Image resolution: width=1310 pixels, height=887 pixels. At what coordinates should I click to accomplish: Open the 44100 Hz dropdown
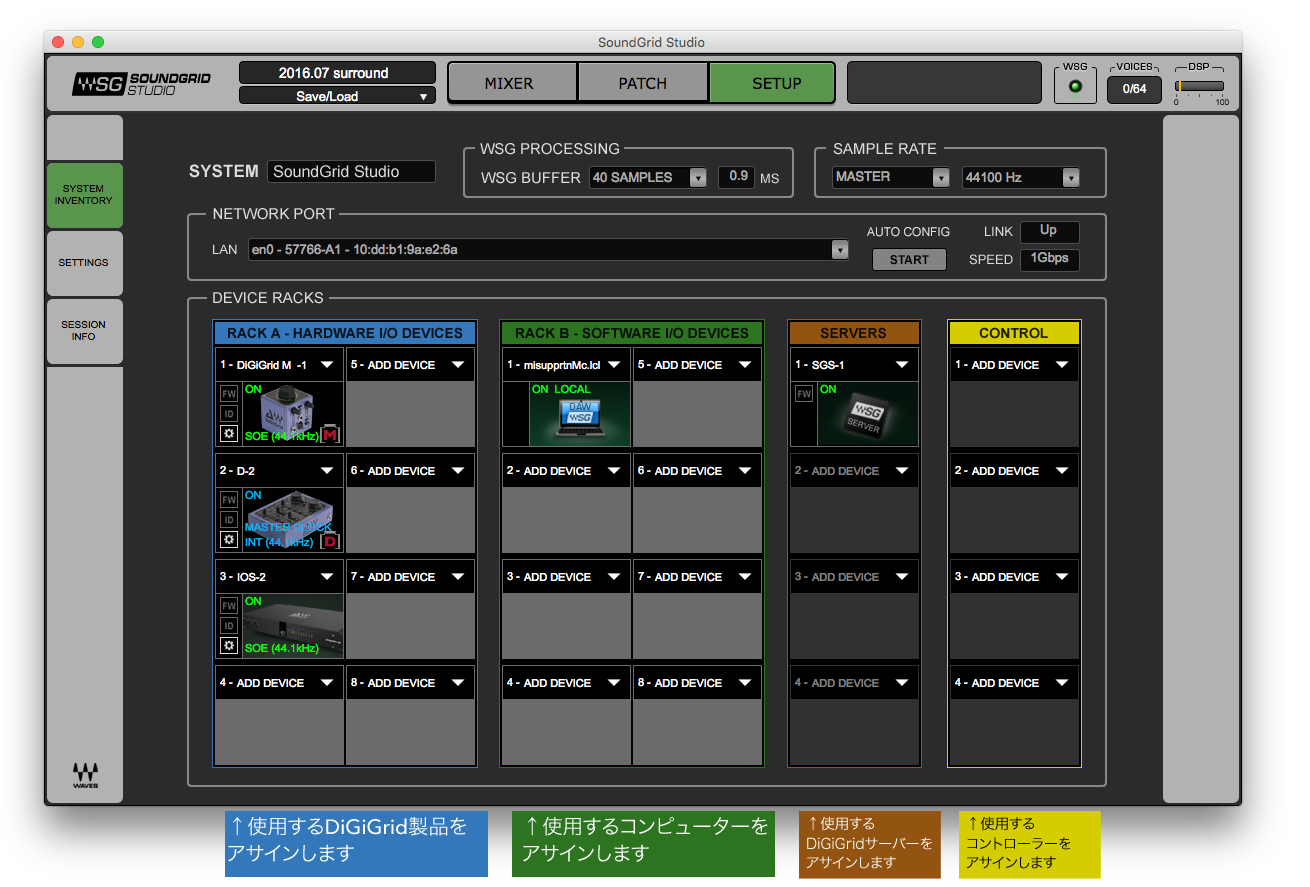click(x=1021, y=177)
